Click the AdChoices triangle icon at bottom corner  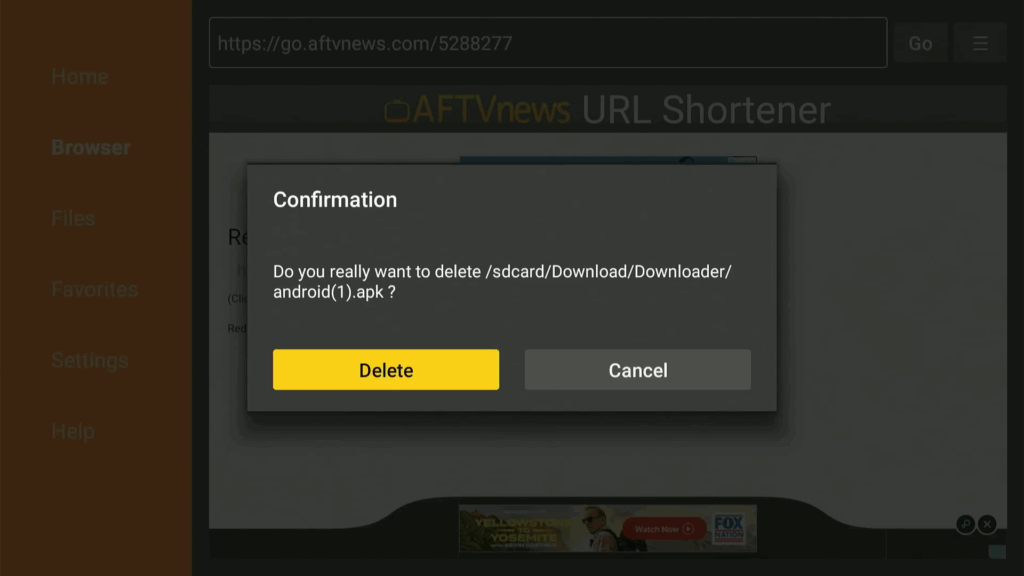pyautogui.click(x=997, y=552)
